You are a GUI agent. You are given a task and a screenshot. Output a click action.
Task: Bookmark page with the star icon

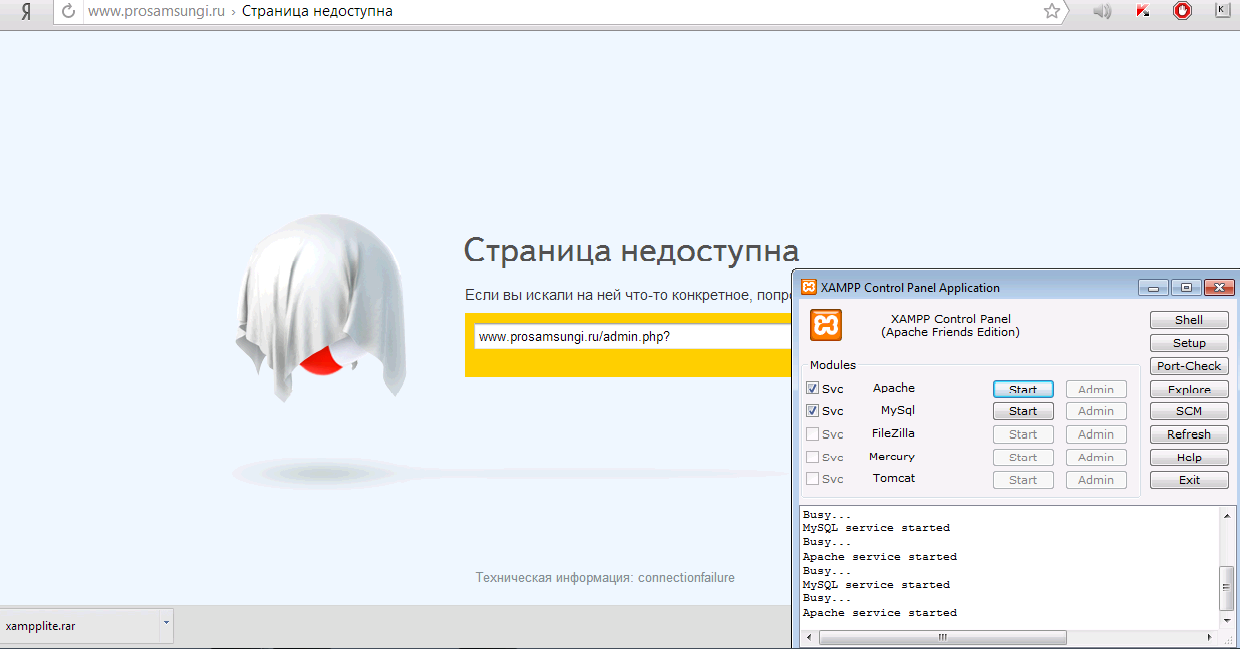(1051, 12)
